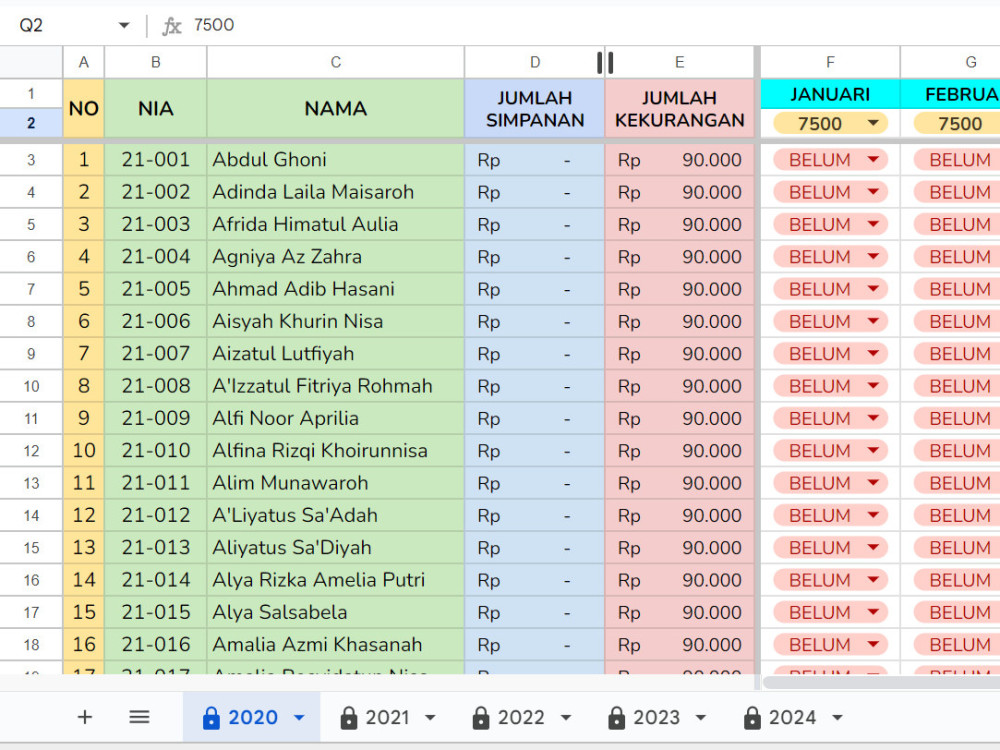Click the NO header cell
The width and height of the screenshot is (1000, 750).
coord(84,108)
